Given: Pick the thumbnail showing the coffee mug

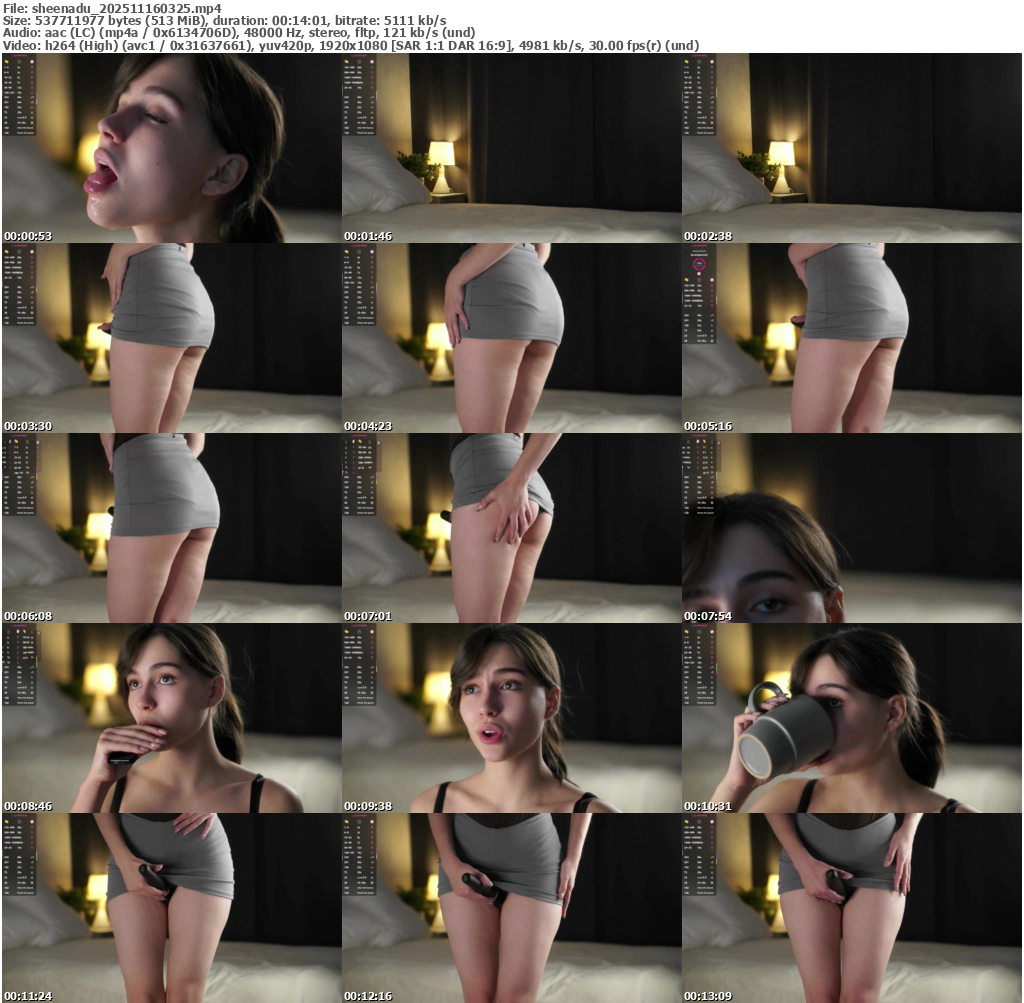Looking at the screenshot, I should 852,718.
